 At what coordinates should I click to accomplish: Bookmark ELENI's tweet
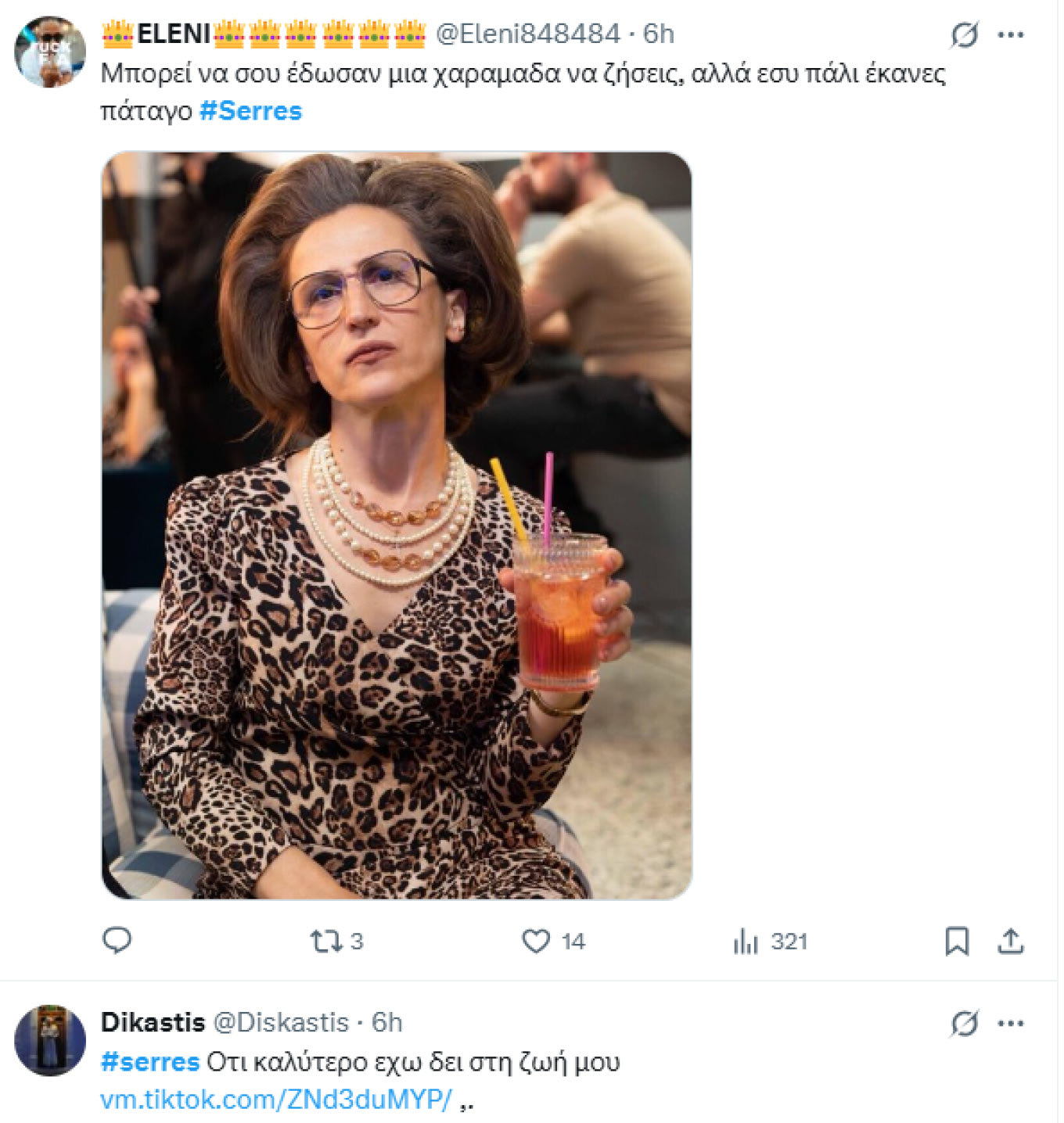point(956,941)
